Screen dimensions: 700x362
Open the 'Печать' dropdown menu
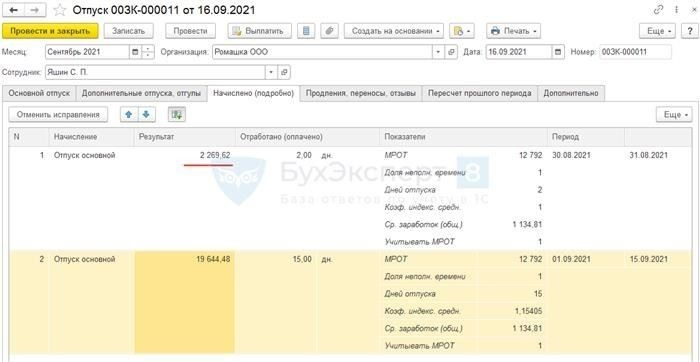pos(513,31)
